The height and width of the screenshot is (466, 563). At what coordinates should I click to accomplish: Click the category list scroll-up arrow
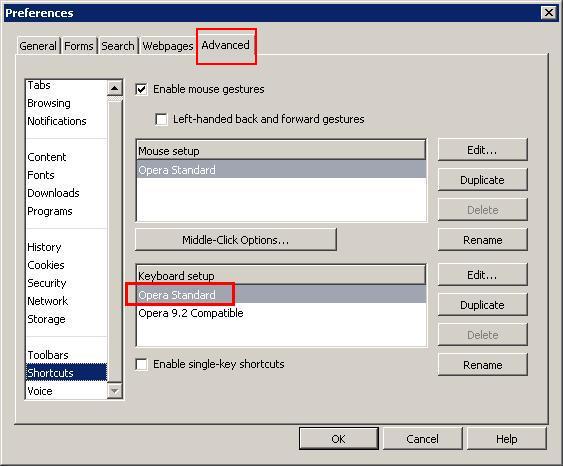pos(115,88)
